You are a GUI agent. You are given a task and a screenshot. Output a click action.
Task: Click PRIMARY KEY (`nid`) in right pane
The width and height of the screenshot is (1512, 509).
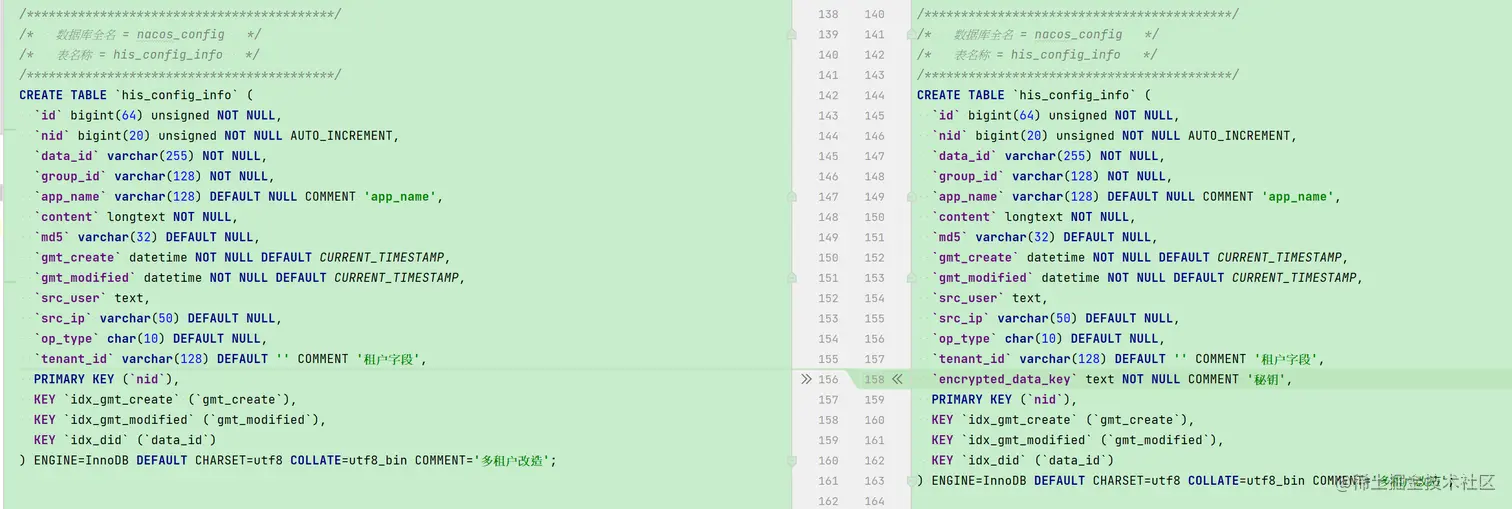tap(1004, 399)
